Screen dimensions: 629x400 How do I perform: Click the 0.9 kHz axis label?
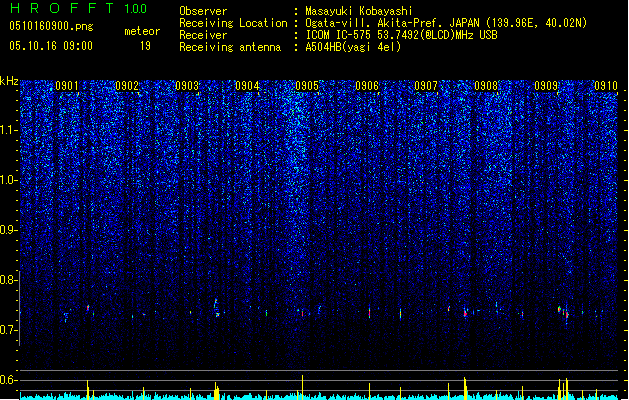(9, 230)
